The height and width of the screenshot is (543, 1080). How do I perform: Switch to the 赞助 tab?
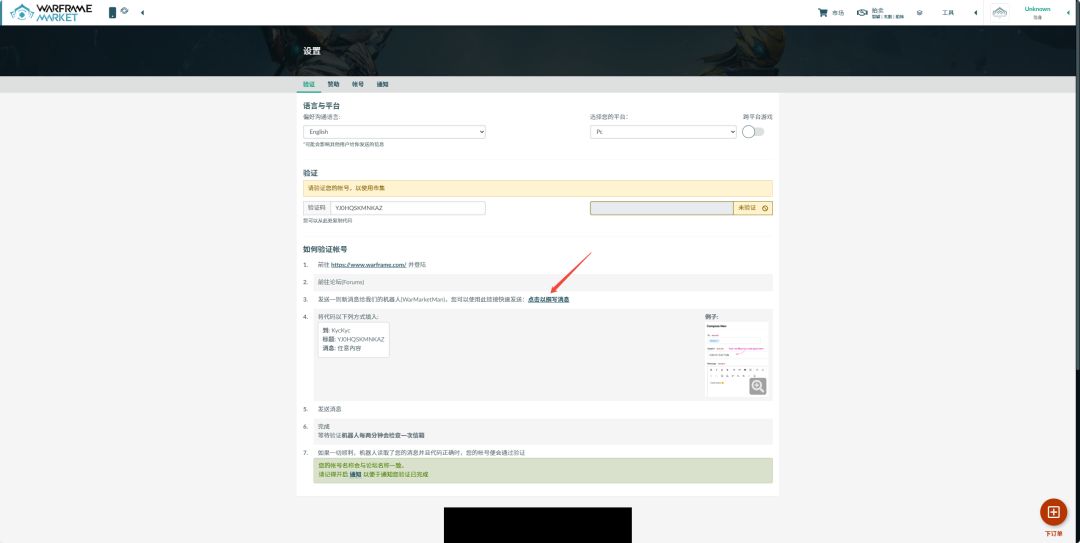333,84
